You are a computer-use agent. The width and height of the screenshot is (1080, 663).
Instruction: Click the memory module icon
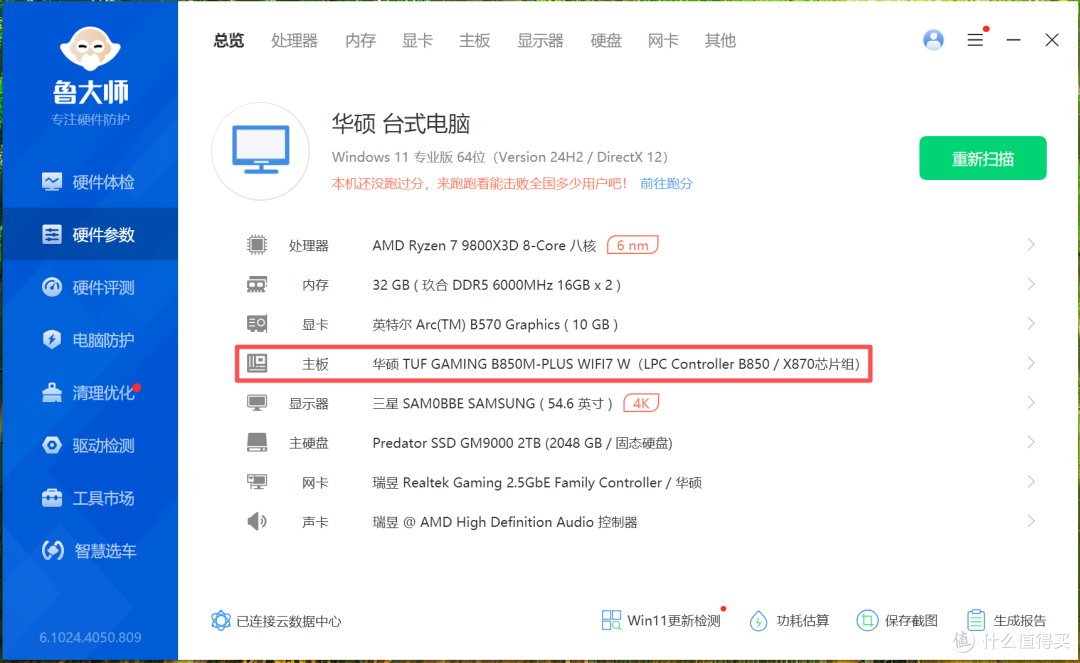(x=257, y=284)
